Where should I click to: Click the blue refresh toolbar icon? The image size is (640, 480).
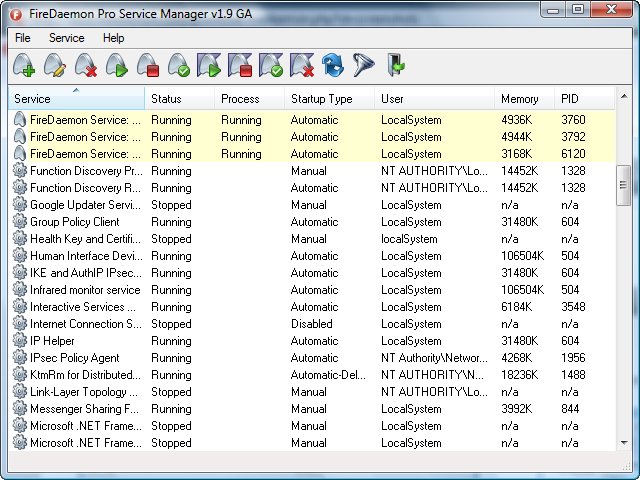(x=334, y=67)
